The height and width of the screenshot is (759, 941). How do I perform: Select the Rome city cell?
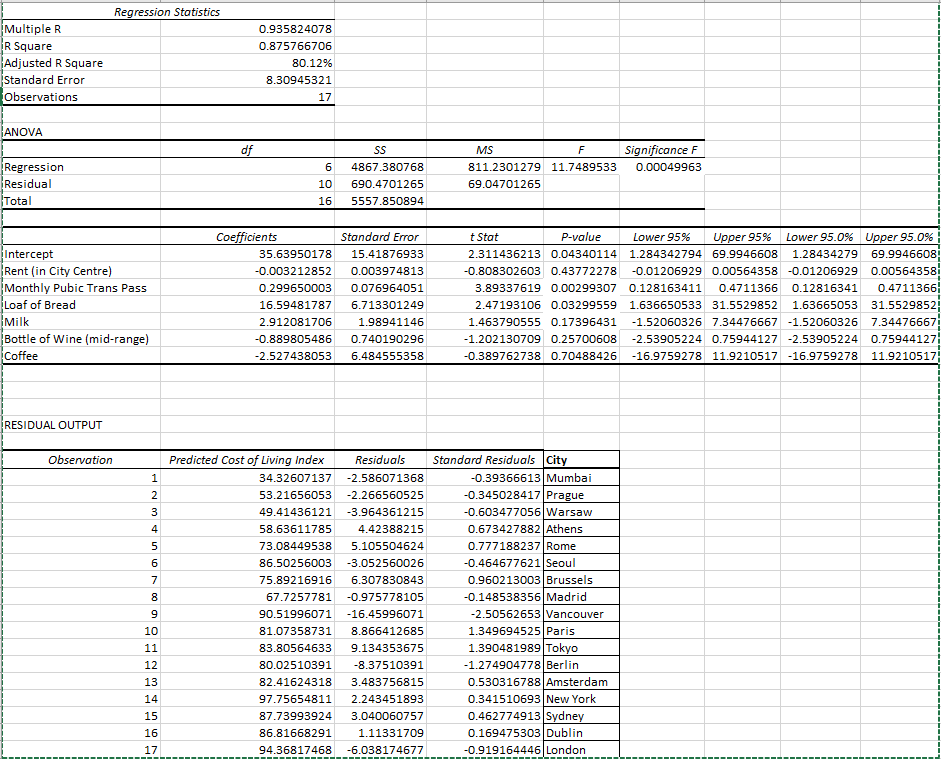[x=582, y=546]
